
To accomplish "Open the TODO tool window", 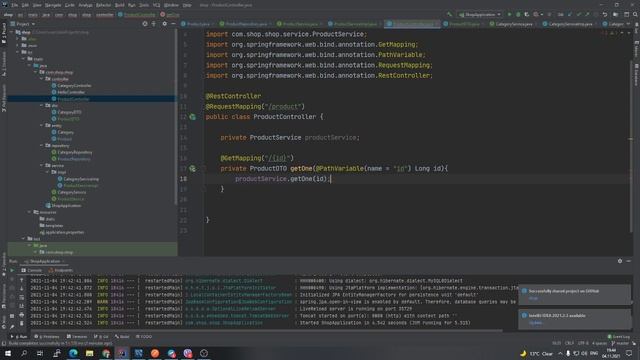I will coord(144,337).
